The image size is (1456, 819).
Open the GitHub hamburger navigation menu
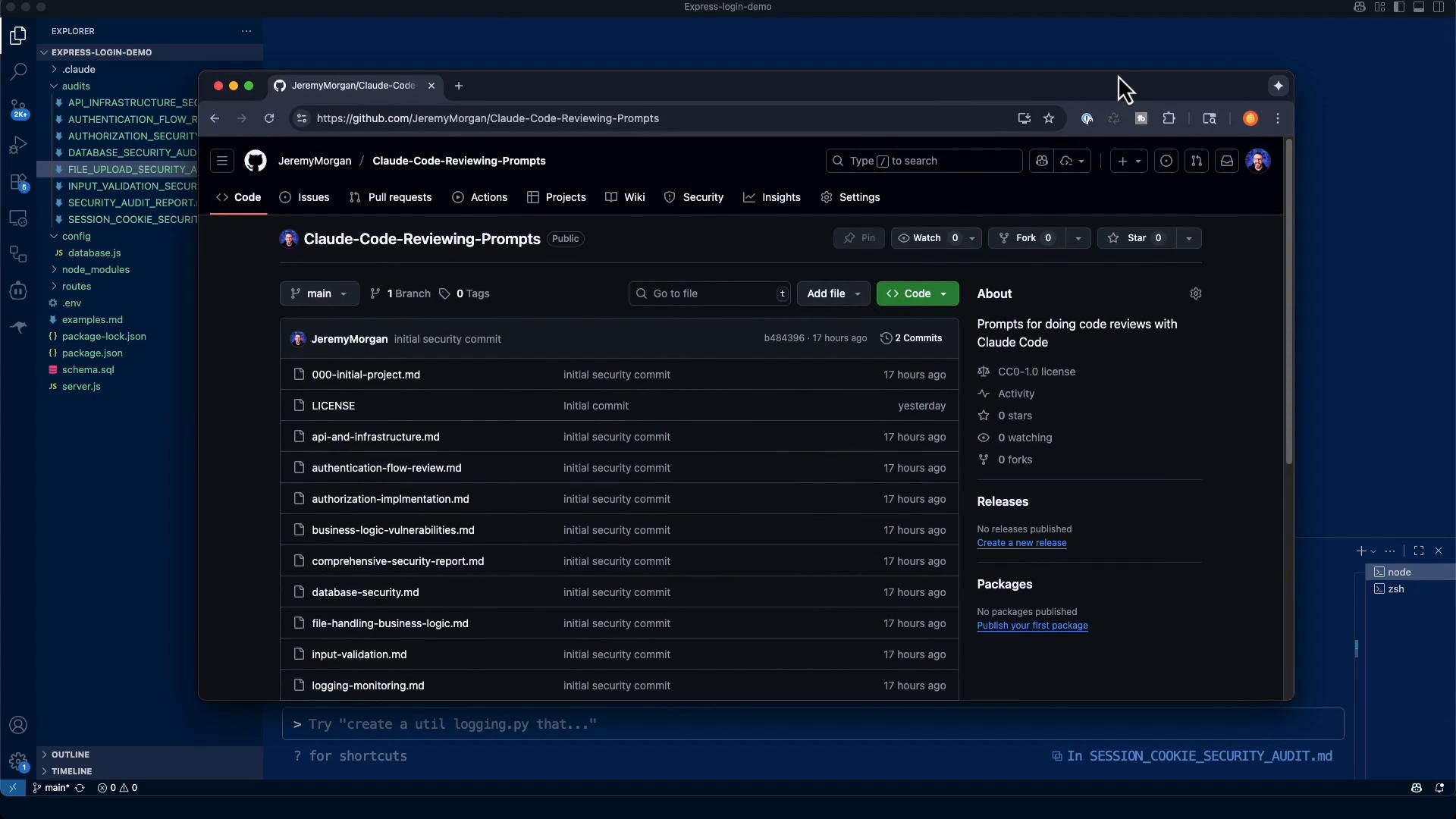pyautogui.click(x=222, y=161)
